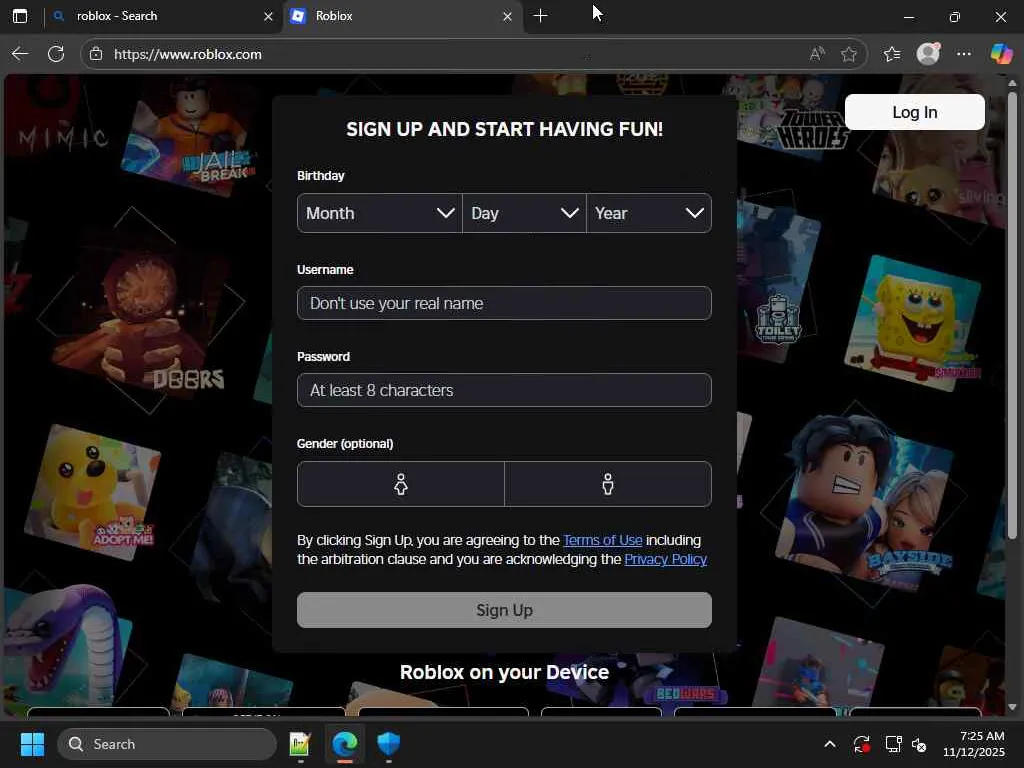Click the SpongeBob game thumbnail
Image resolution: width=1024 pixels, height=768 pixels.
pos(913,323)
